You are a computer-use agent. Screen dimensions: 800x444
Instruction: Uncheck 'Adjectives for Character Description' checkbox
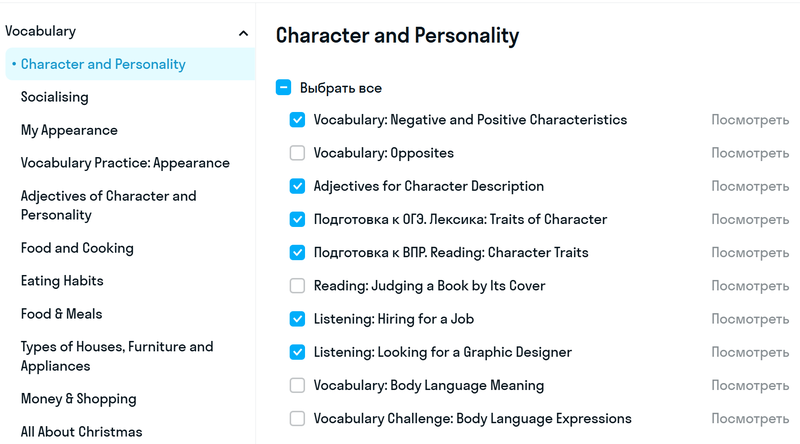pos(297,186)
